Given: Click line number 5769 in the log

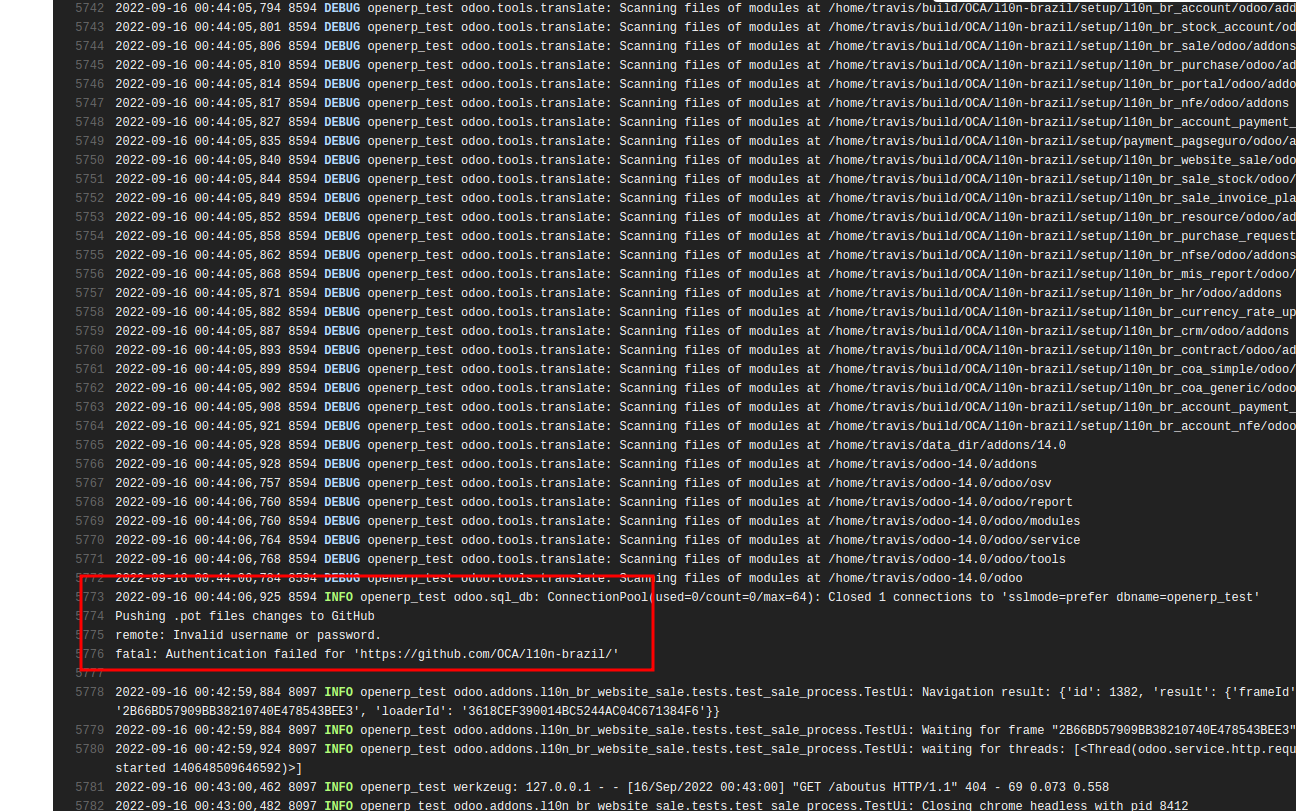Looking at the screenshot, I should pyautogui.click(x=89, y=521).
